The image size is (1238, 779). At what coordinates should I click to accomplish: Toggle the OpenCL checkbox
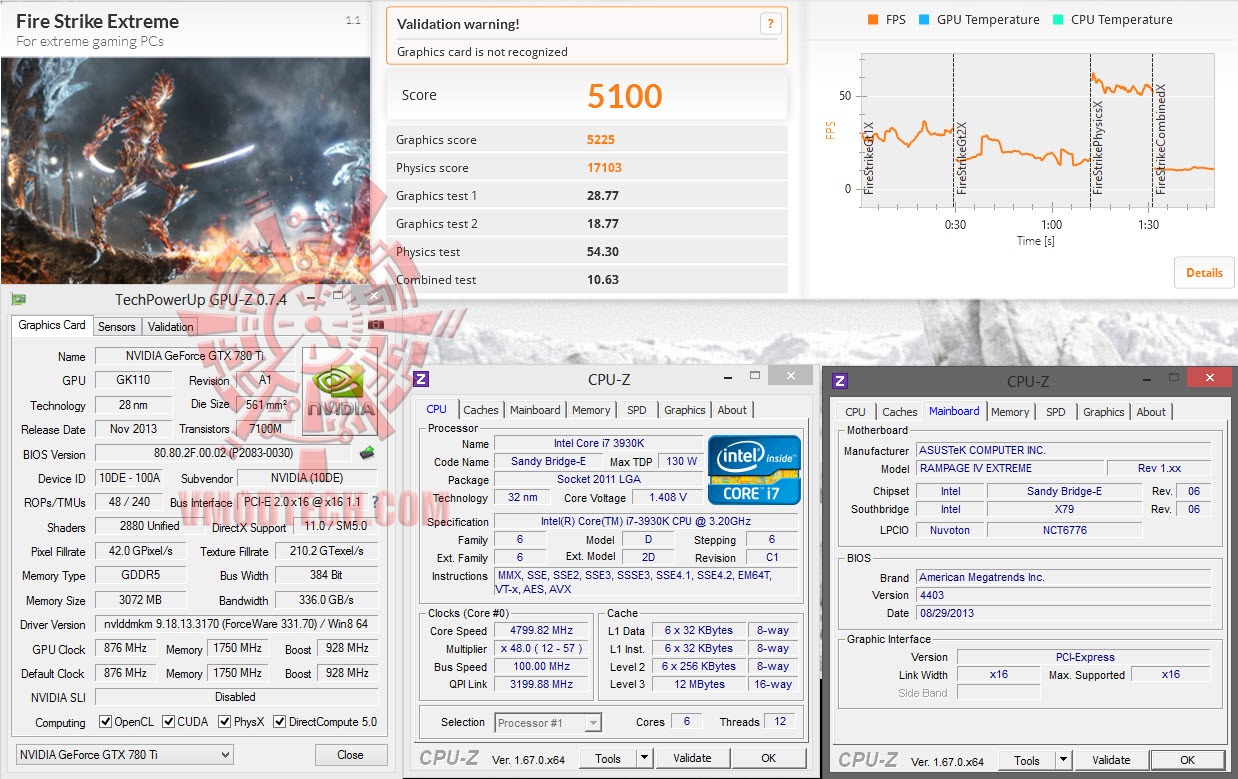(x=105, y=722)
